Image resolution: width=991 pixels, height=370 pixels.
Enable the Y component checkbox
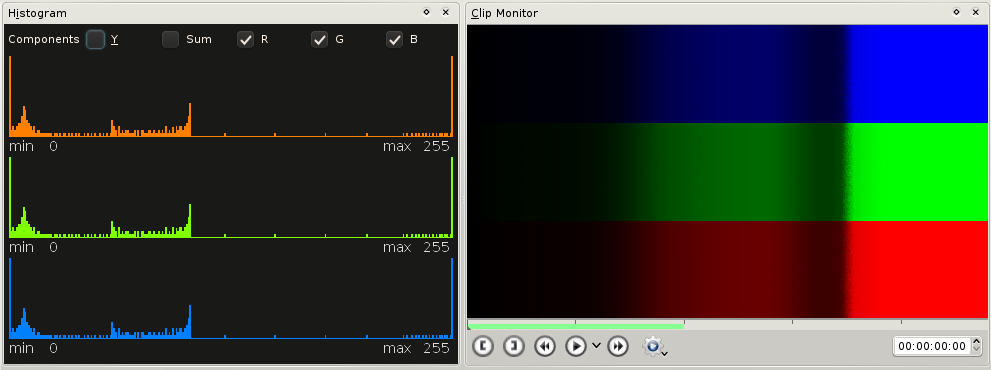[95, 39]
